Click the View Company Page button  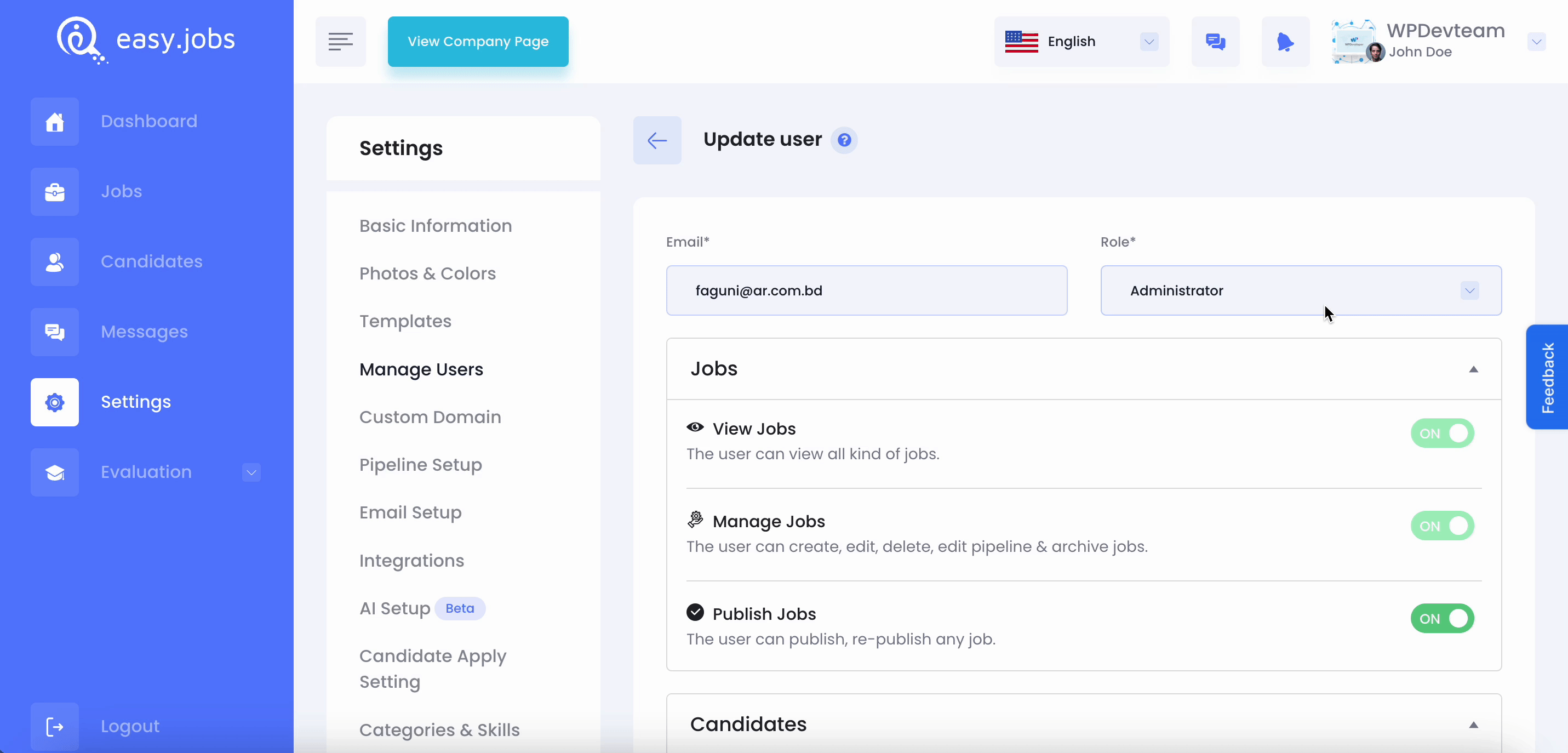(478, 41)
